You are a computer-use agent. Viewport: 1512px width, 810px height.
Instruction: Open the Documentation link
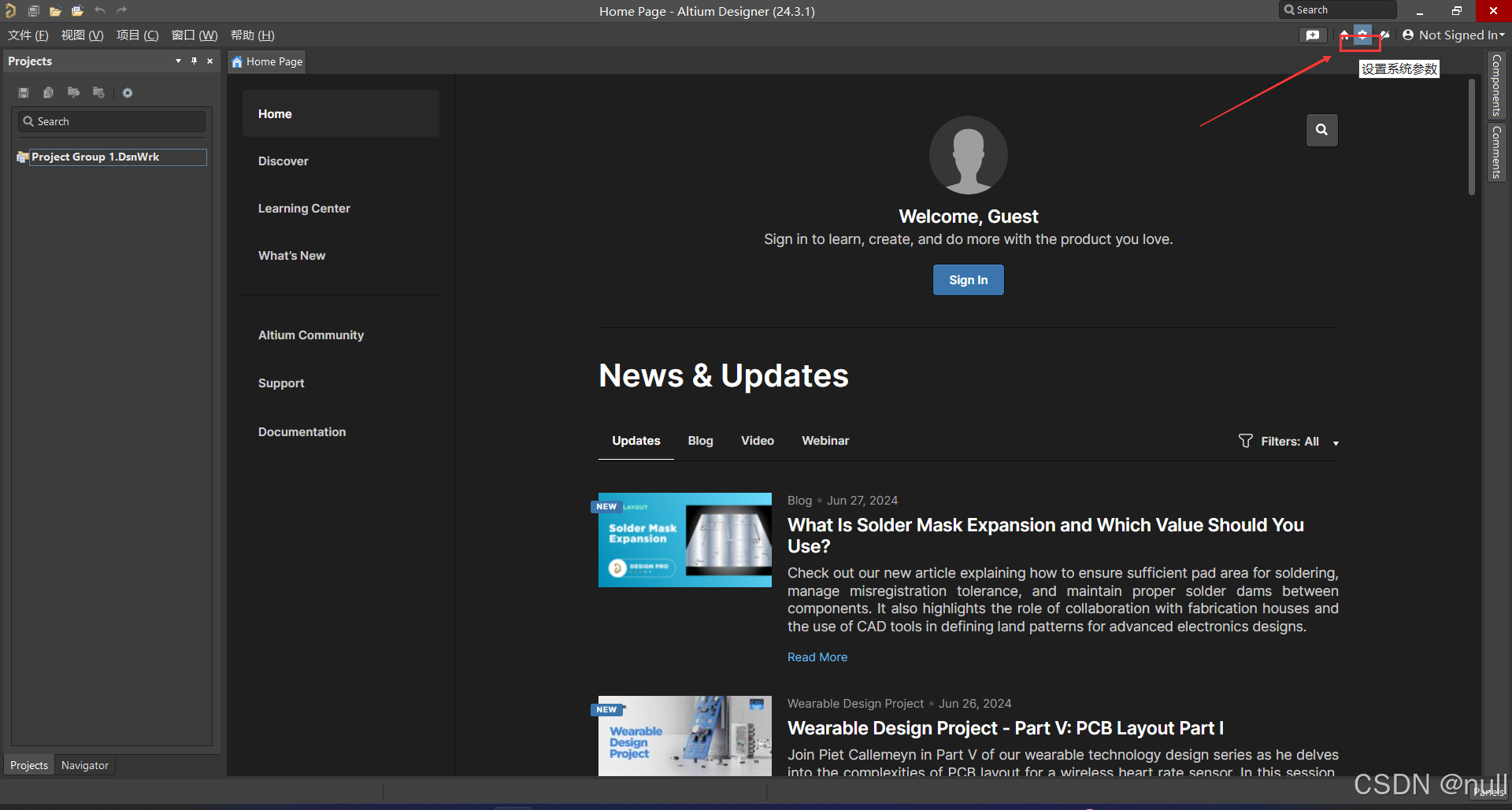[x=302, y=432]
